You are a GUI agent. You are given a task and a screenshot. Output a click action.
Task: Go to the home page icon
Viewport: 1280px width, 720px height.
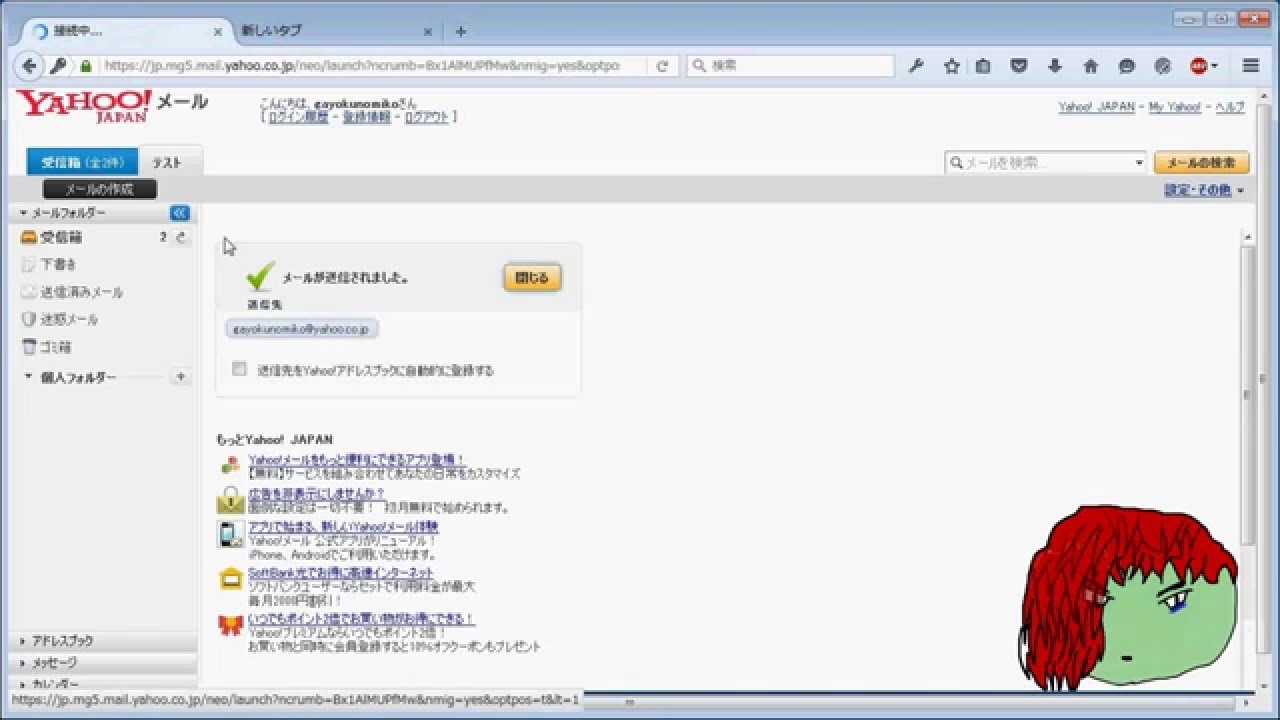1091,66
